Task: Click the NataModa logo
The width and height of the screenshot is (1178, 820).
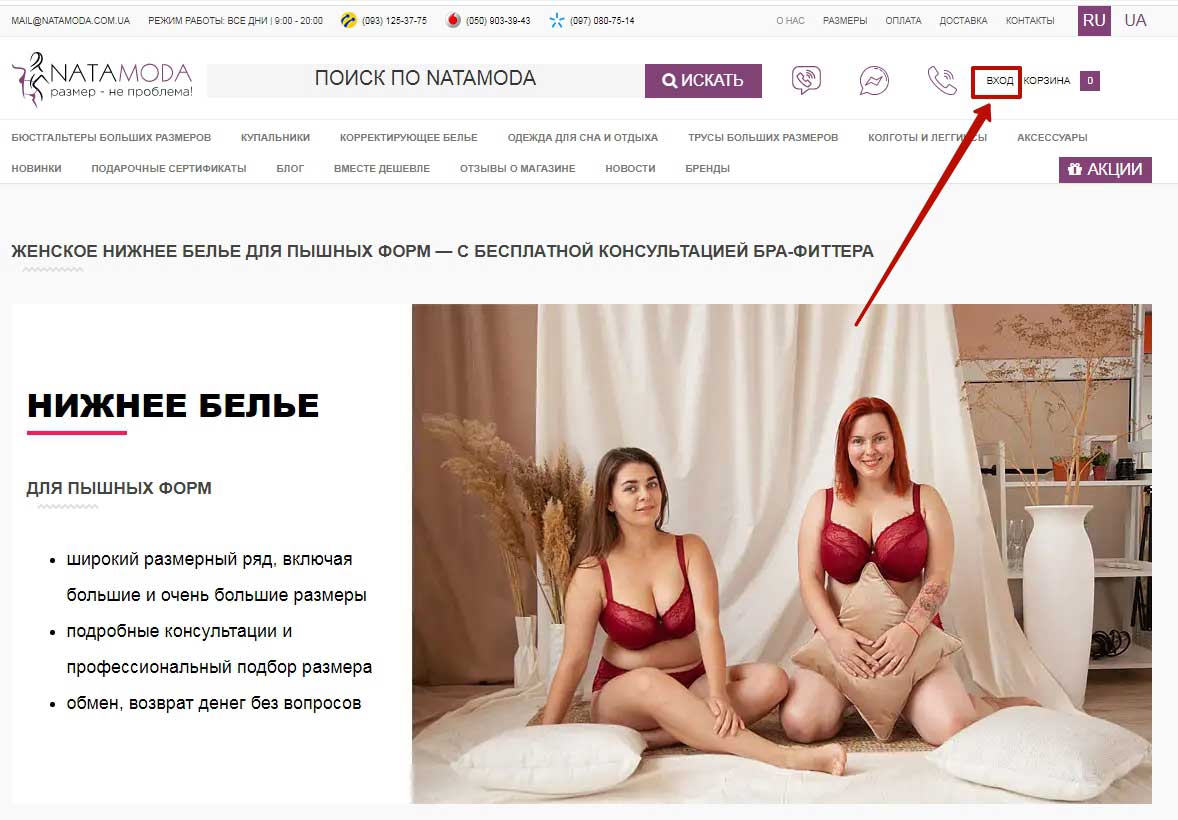Action: tap(102, 80)
